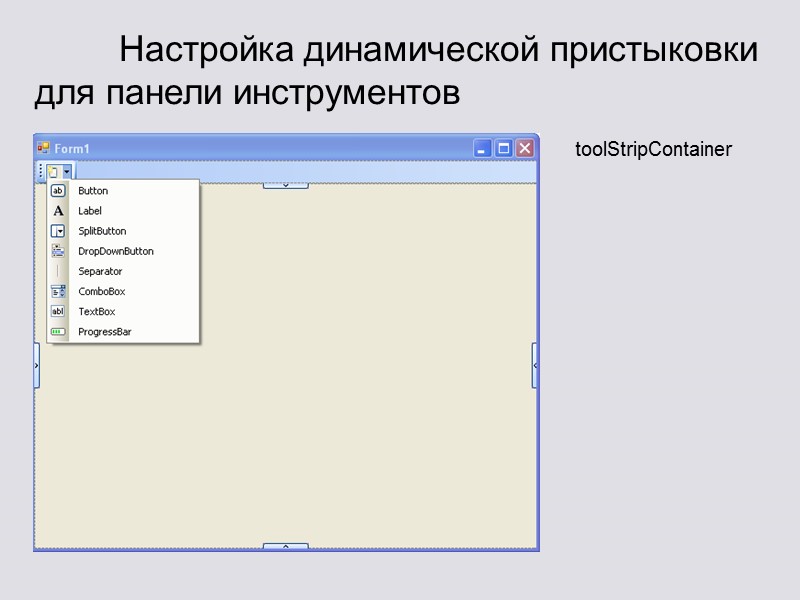Pick ComboBox from the dropdown list

point(123,291)
